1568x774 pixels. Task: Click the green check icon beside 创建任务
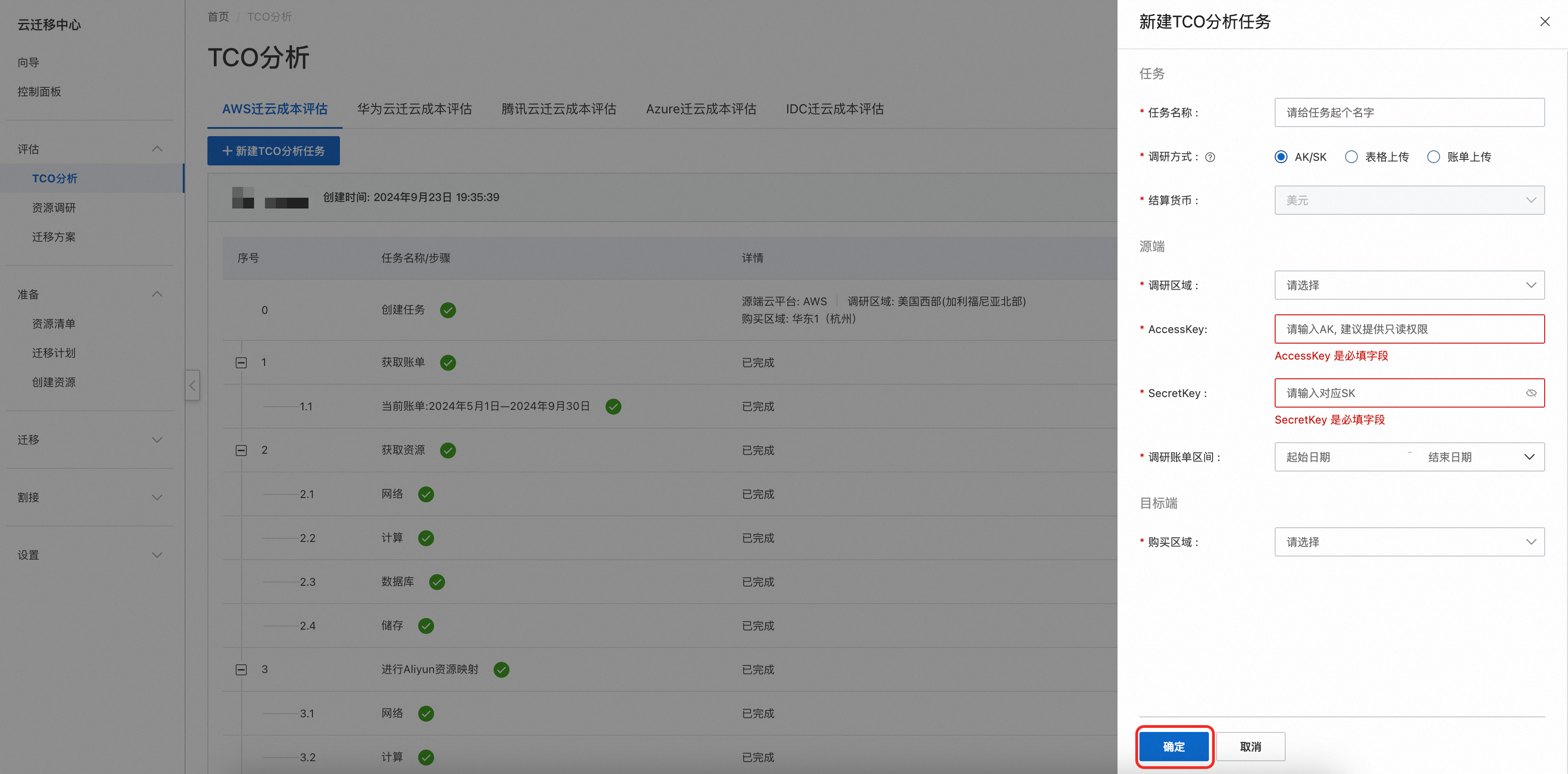click(448, 310)
